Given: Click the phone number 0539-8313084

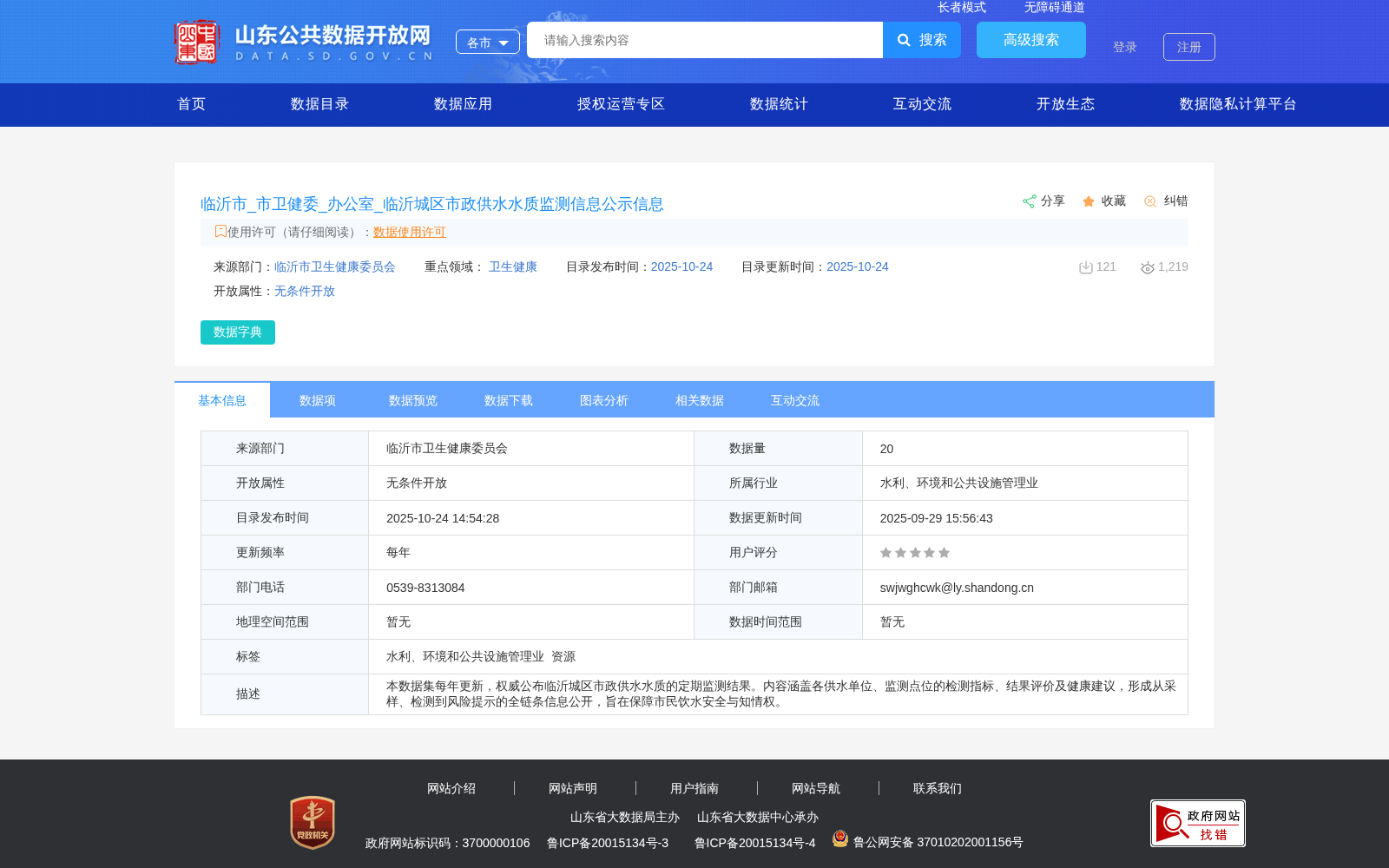Looking at the screenshot, I should 425,588.
